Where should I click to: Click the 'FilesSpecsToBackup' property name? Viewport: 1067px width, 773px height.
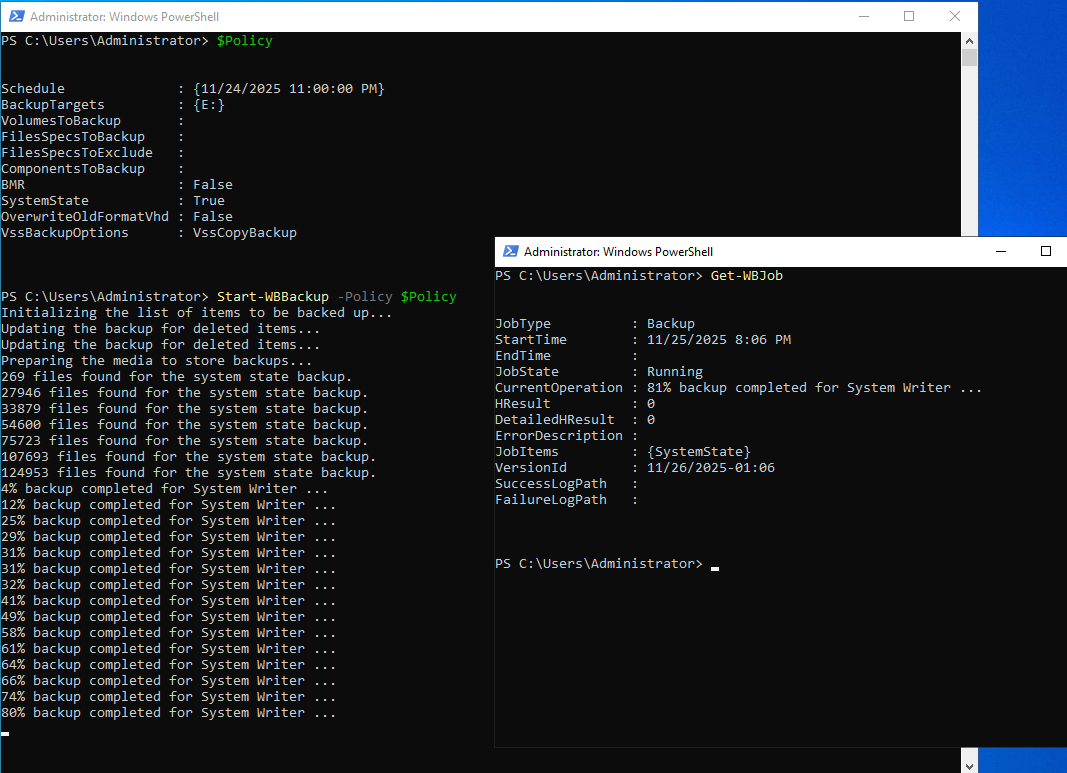pyautogui.click(x=73, y=137)
